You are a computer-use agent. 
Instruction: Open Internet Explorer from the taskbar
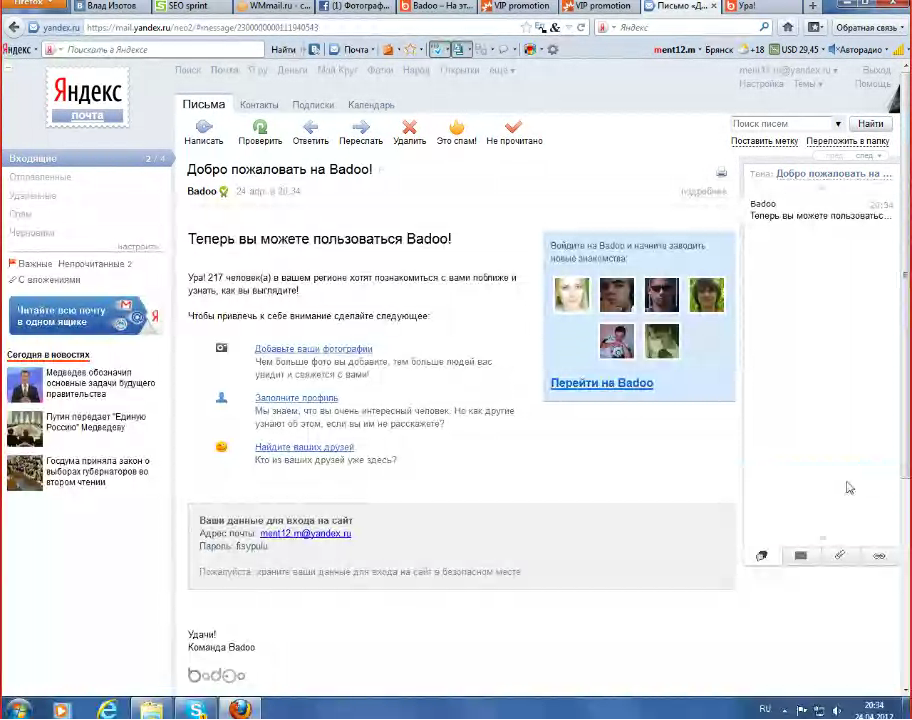(x=107, y=709)
